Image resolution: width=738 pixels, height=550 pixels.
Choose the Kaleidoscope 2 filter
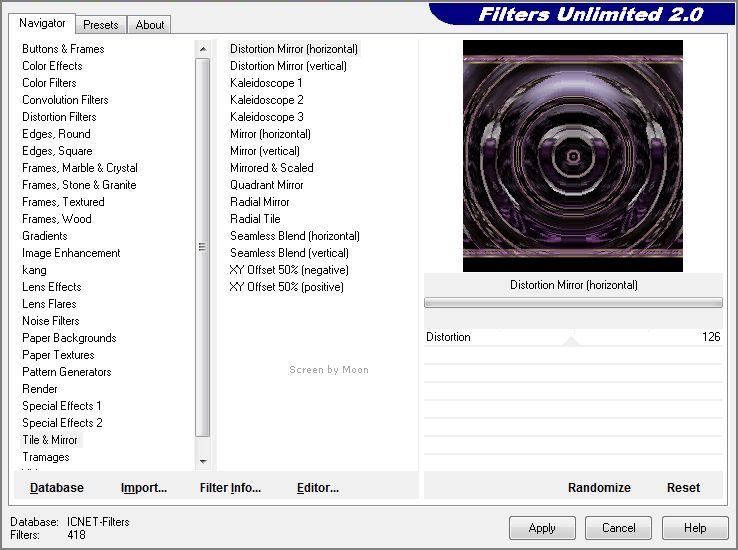coord(266,100)
